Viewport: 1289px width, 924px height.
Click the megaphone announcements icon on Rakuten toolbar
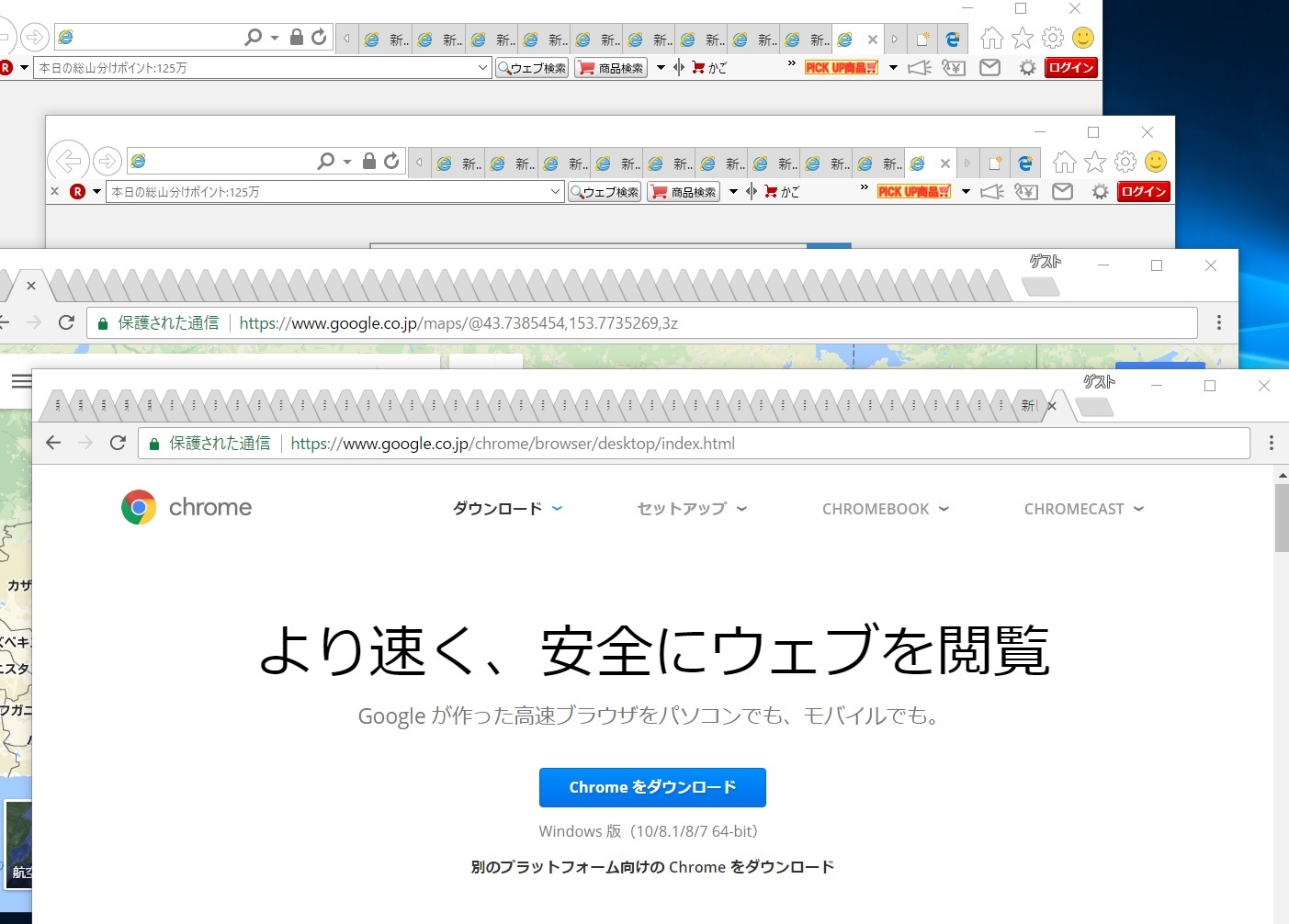pyautogui.click(x=920, y=67)
